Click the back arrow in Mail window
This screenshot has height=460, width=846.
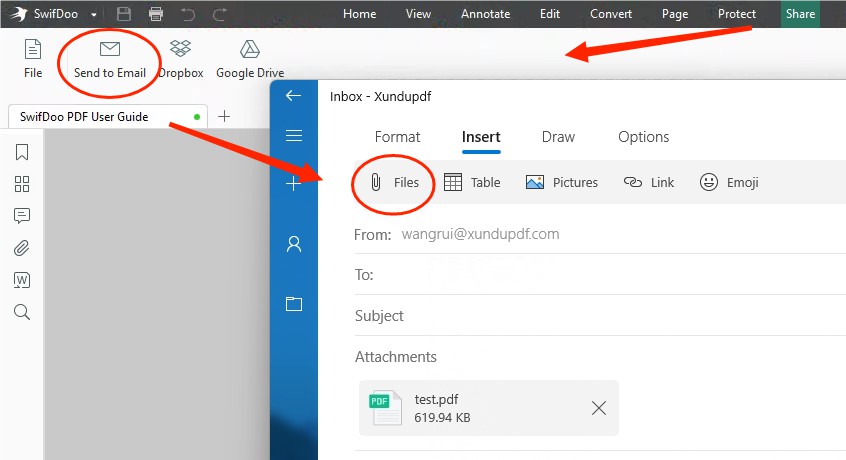(x=294, y=95)
